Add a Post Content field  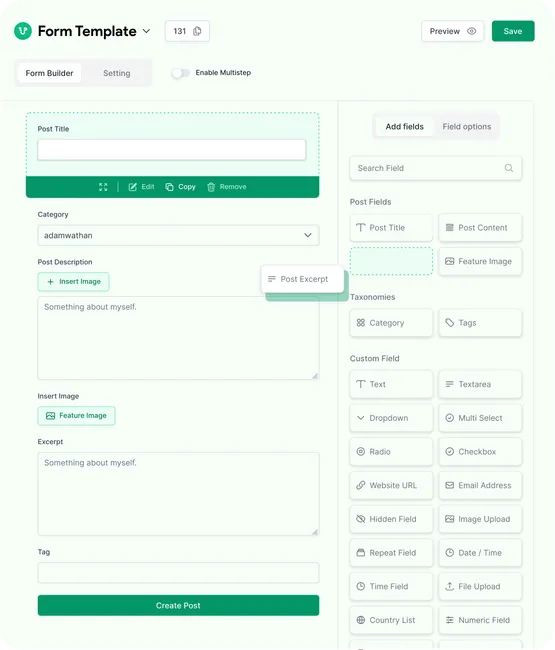pyautogui.click(x=480, y=228)
